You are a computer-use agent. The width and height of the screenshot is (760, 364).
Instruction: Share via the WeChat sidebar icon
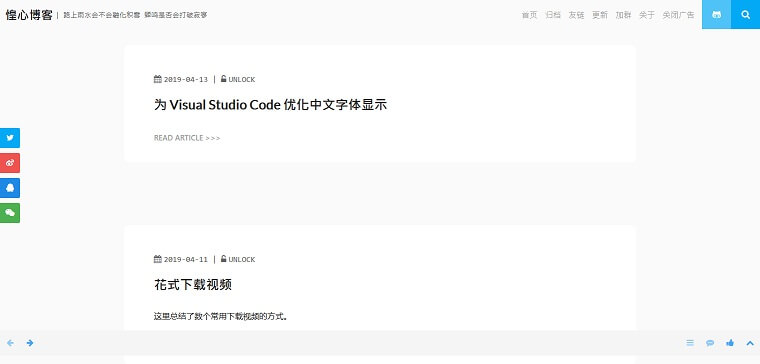pos(10,213)
